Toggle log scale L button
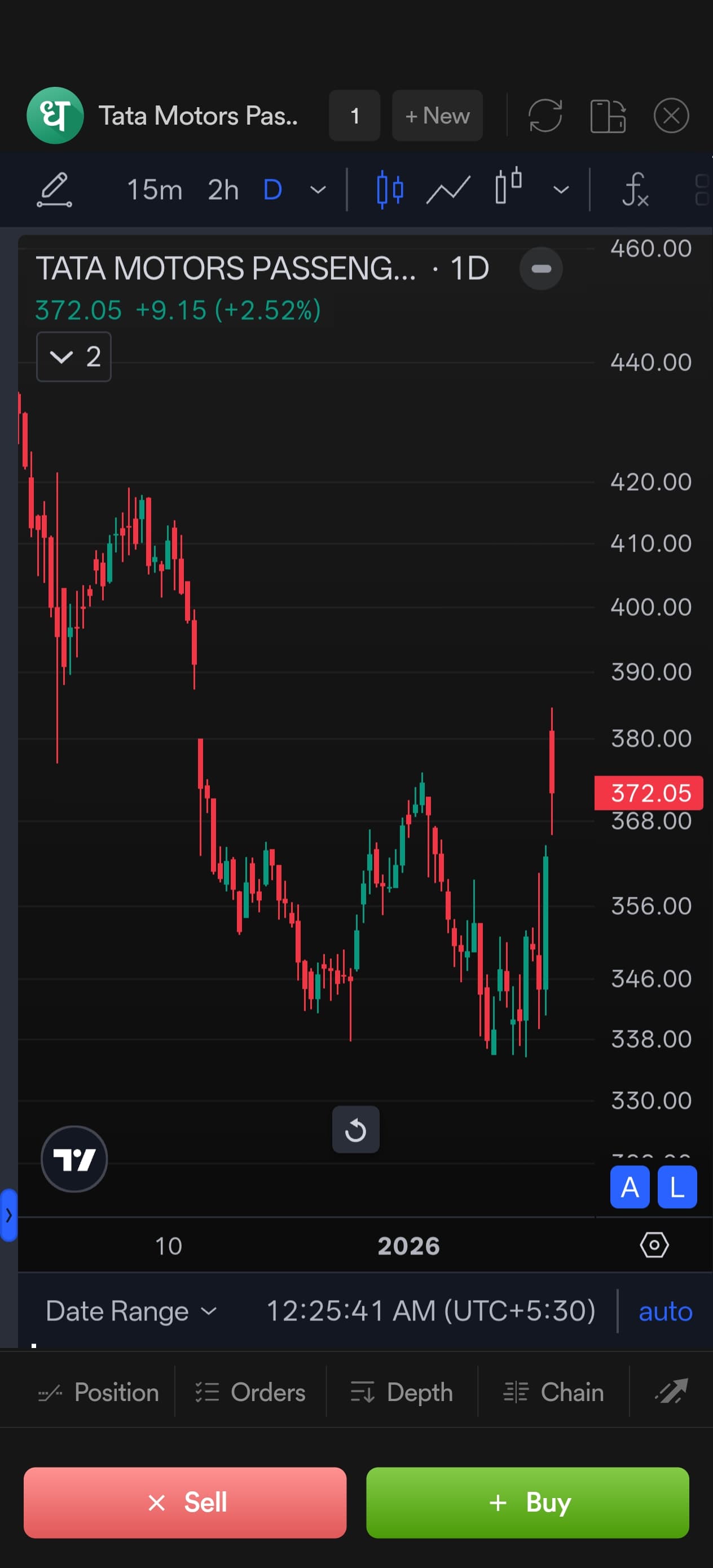 [x=676, y=1187]
